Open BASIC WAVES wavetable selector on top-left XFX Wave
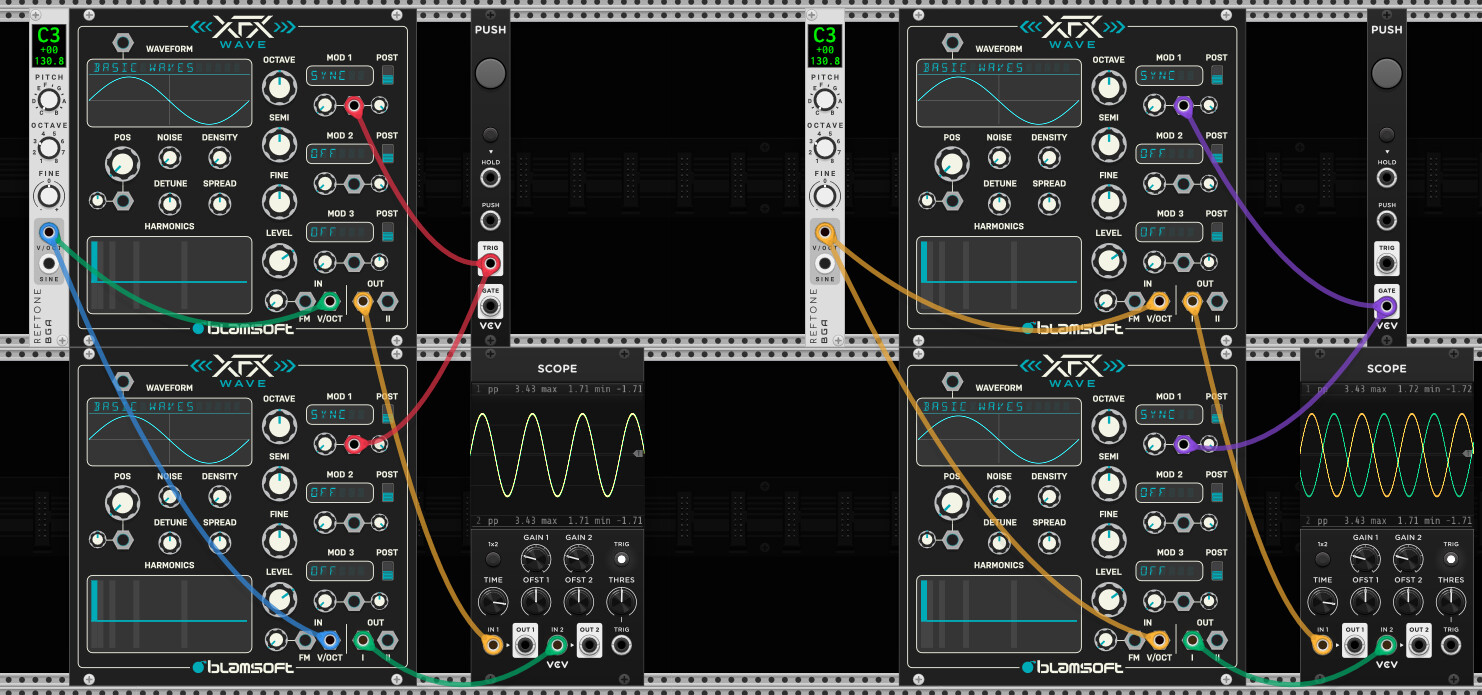The height and width of the screenshot is (695, 1482). [x=169, y=68]
